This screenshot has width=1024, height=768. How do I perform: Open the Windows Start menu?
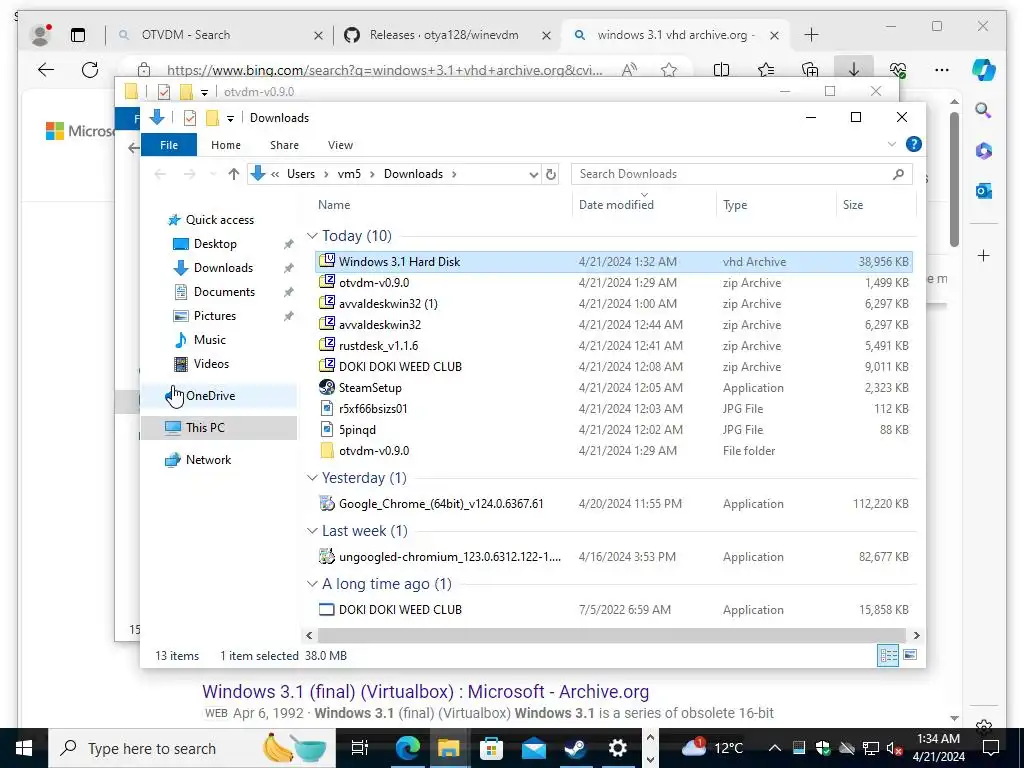tap(24, 748)
